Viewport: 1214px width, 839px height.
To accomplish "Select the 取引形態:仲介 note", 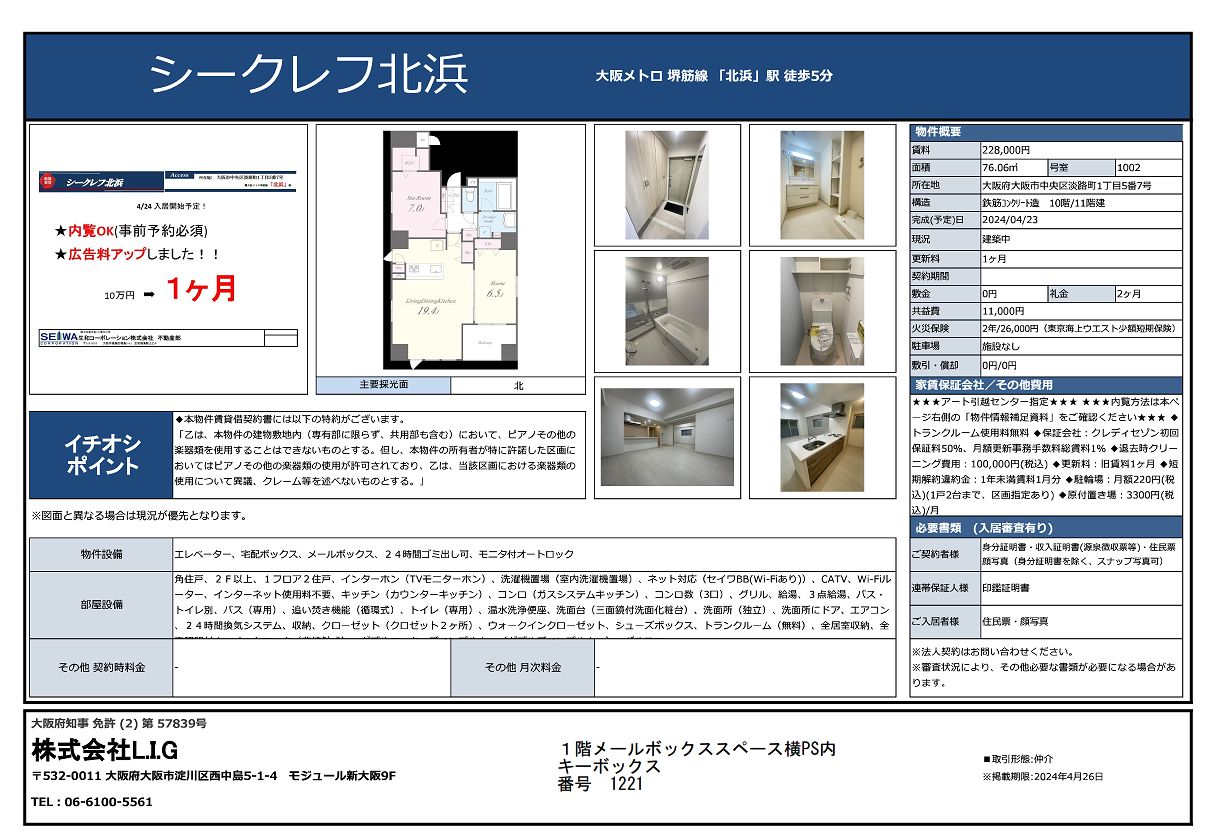I will [x=1018, y=760].
